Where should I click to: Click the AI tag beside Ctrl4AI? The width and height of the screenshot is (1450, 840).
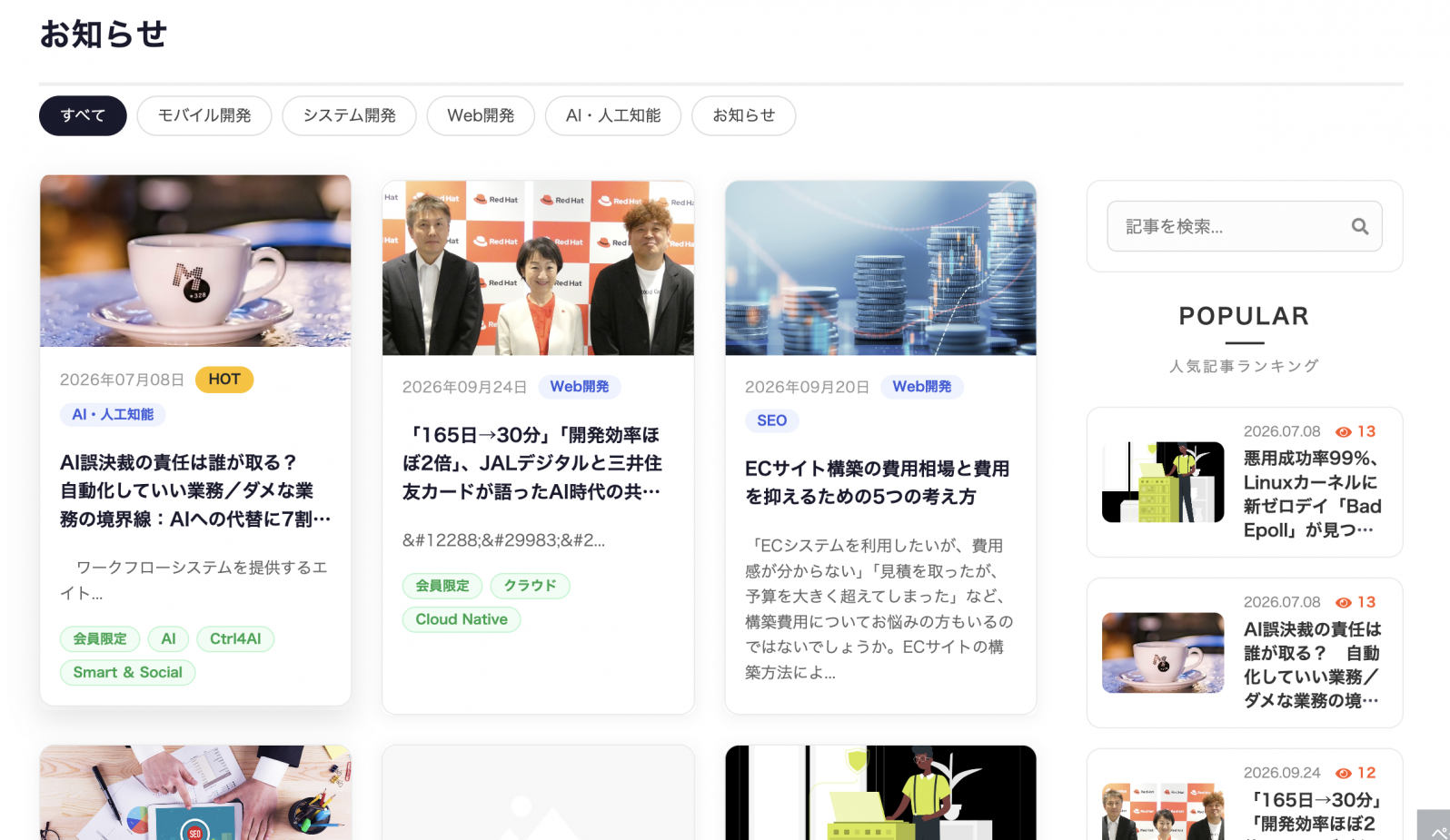pyautogui.click(x=168, y=639)
